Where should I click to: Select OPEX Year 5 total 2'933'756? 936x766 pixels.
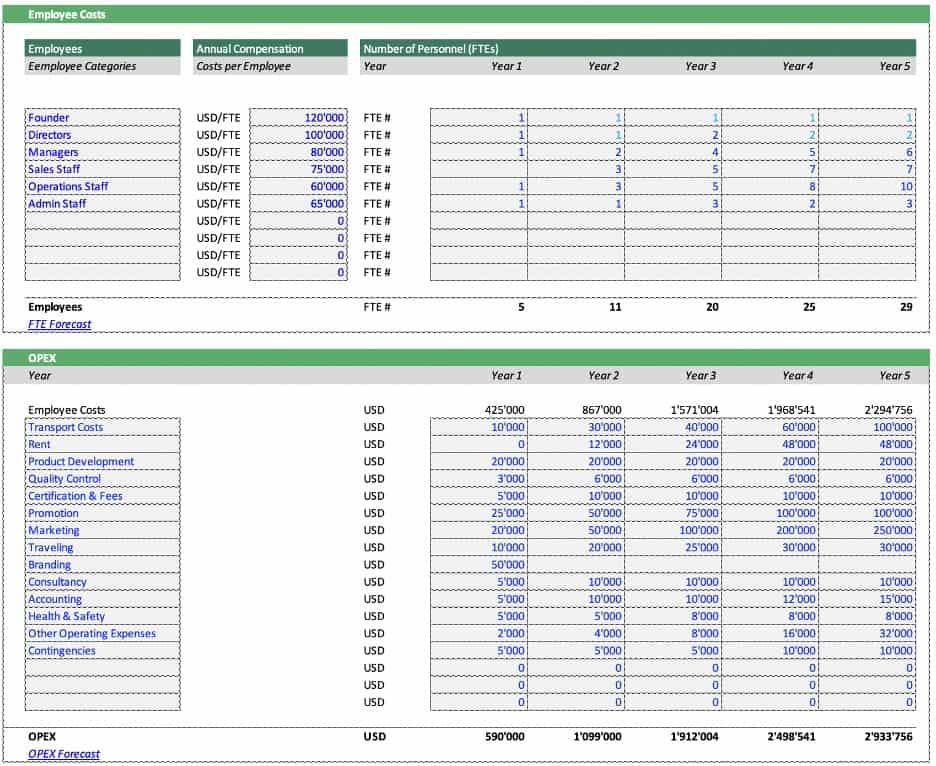888,737
